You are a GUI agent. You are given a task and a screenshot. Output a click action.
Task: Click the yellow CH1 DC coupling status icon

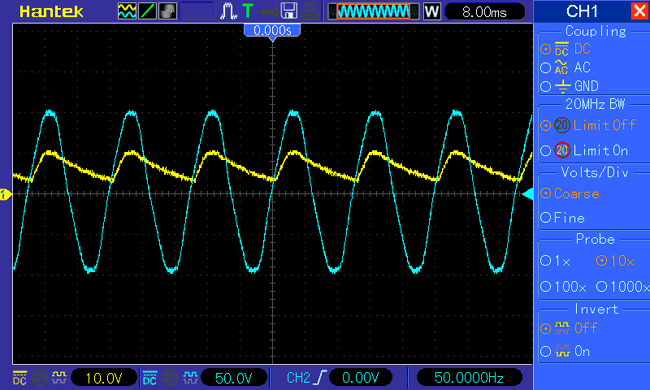tap(20, 378)
